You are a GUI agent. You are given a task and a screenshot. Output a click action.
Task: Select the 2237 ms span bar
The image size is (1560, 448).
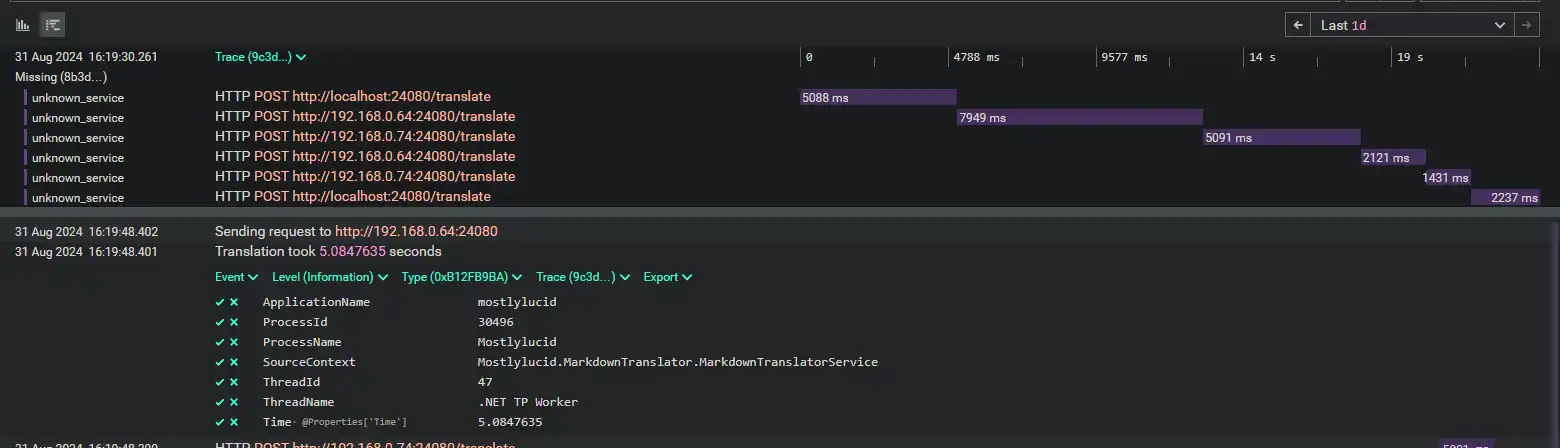pos(1506,197)
